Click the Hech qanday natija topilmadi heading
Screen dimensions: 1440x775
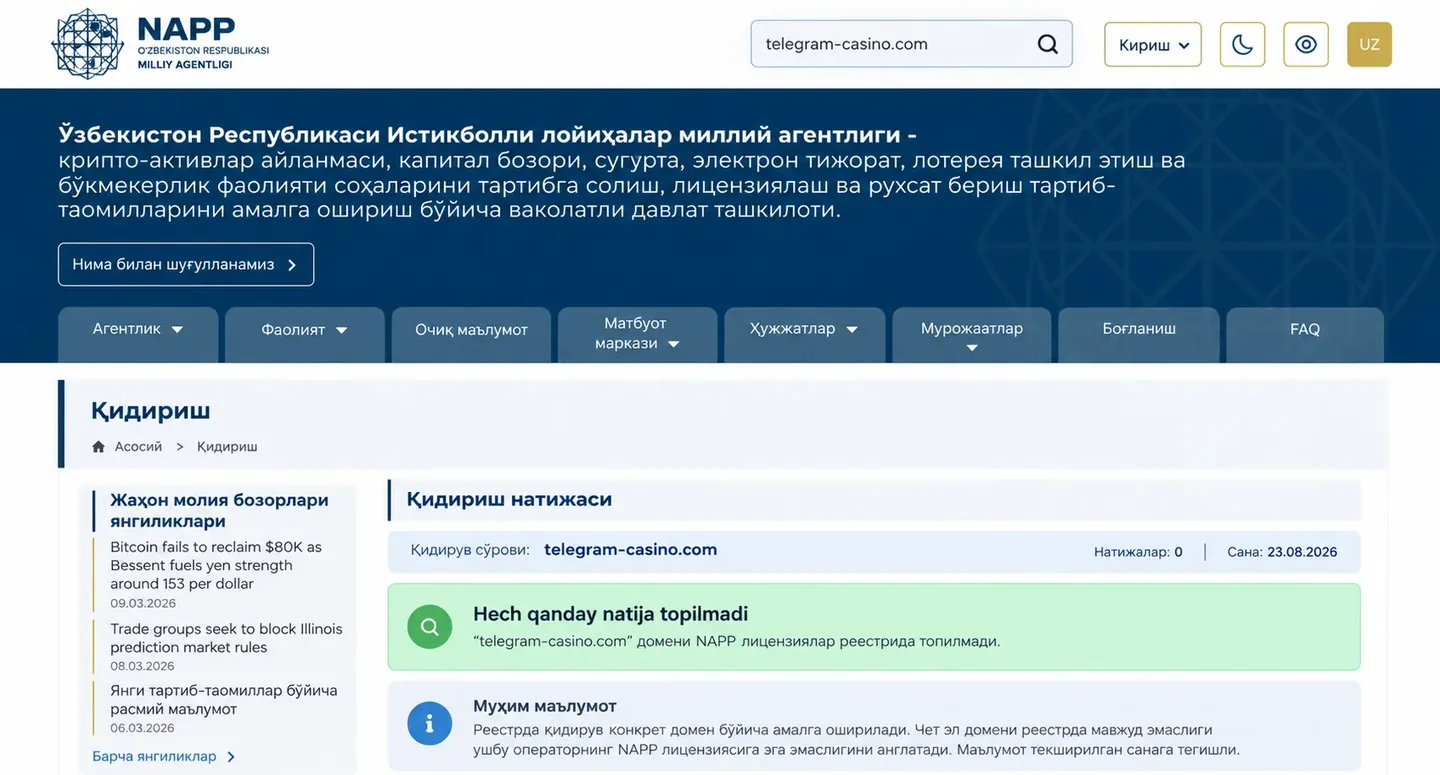click(x=610, y=614)
